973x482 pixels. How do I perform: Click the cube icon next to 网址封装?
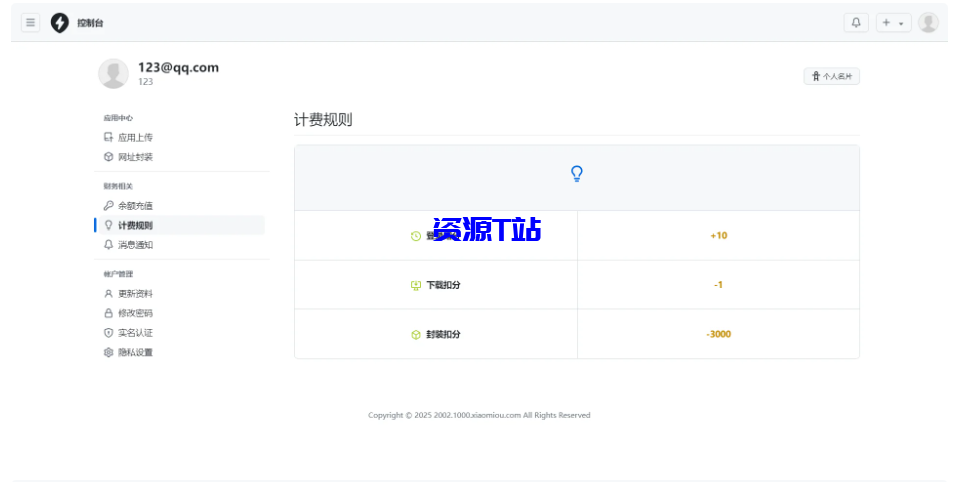click(108, 157)
